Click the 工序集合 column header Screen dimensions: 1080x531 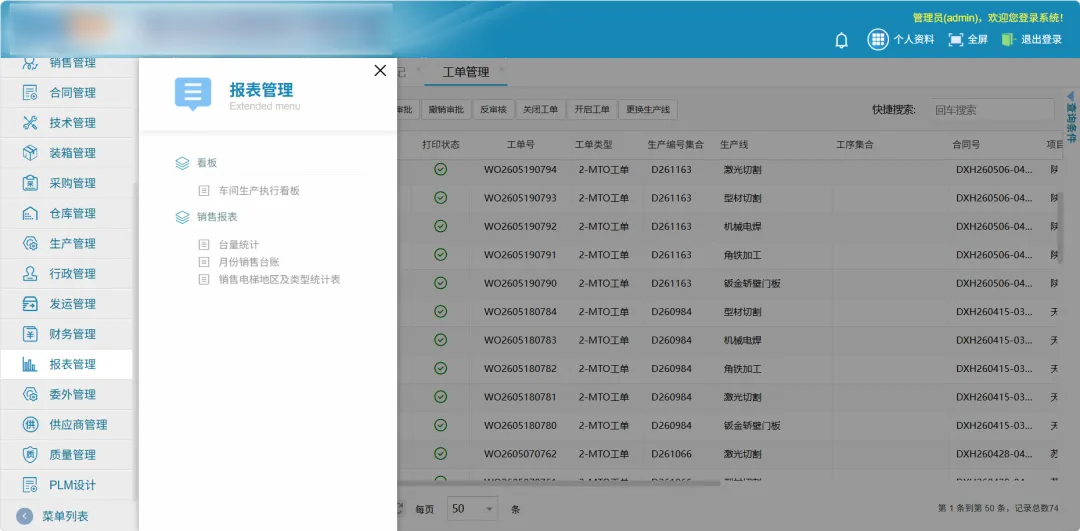855,145
